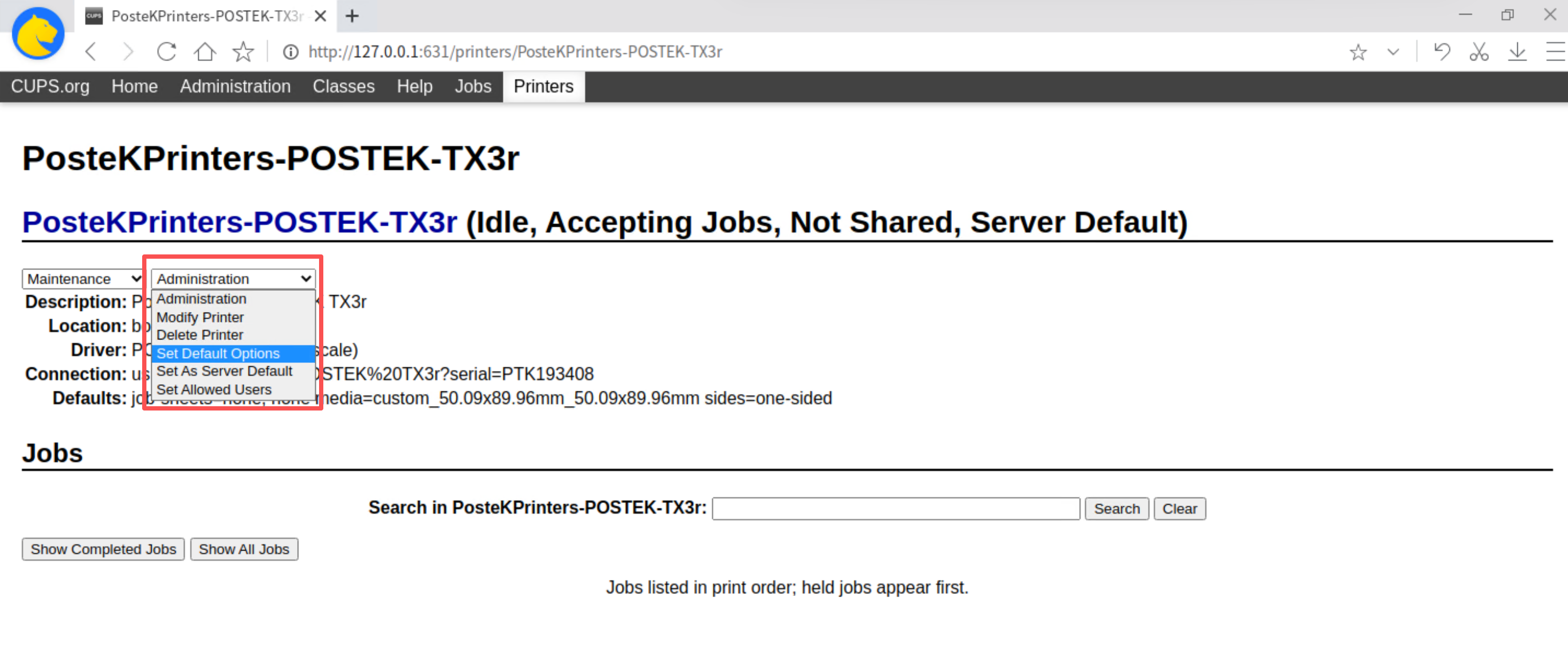Open the Classes page
The width and height of the screenshot is (1568, 666).
point(343,87)
